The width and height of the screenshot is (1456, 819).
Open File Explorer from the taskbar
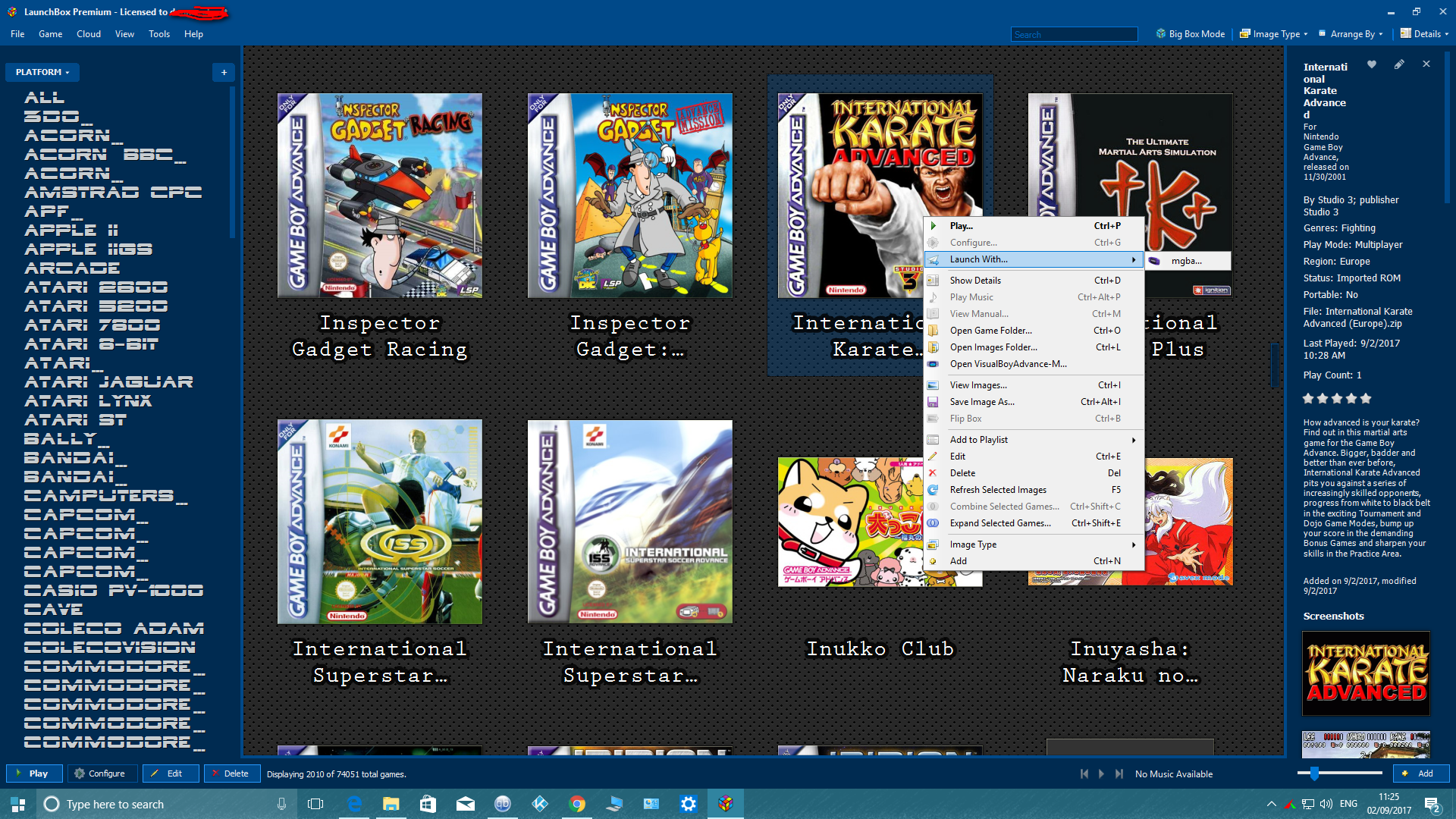point(391,804)
